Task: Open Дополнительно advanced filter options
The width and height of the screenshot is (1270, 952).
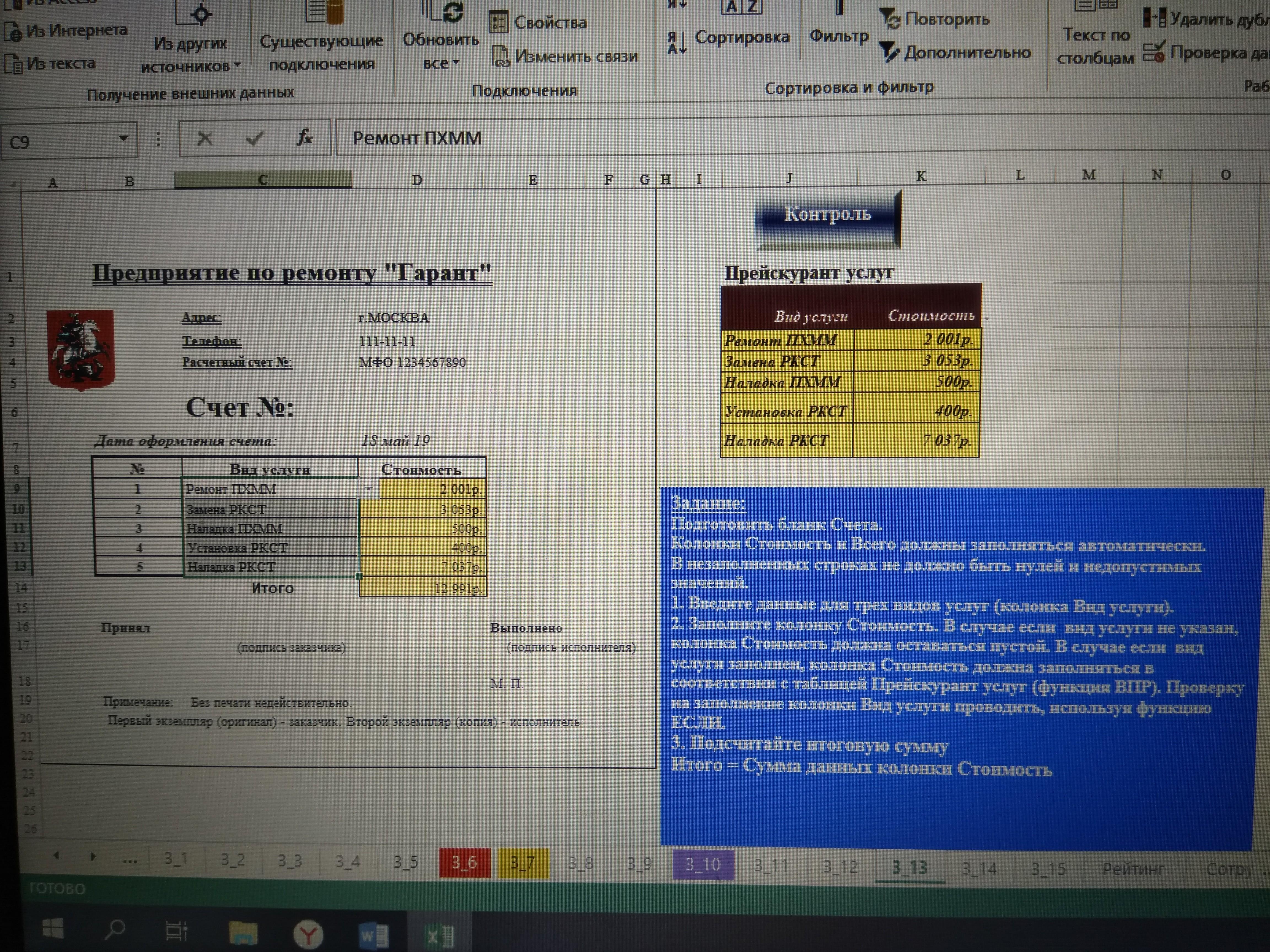Action: tap(955, 53)
